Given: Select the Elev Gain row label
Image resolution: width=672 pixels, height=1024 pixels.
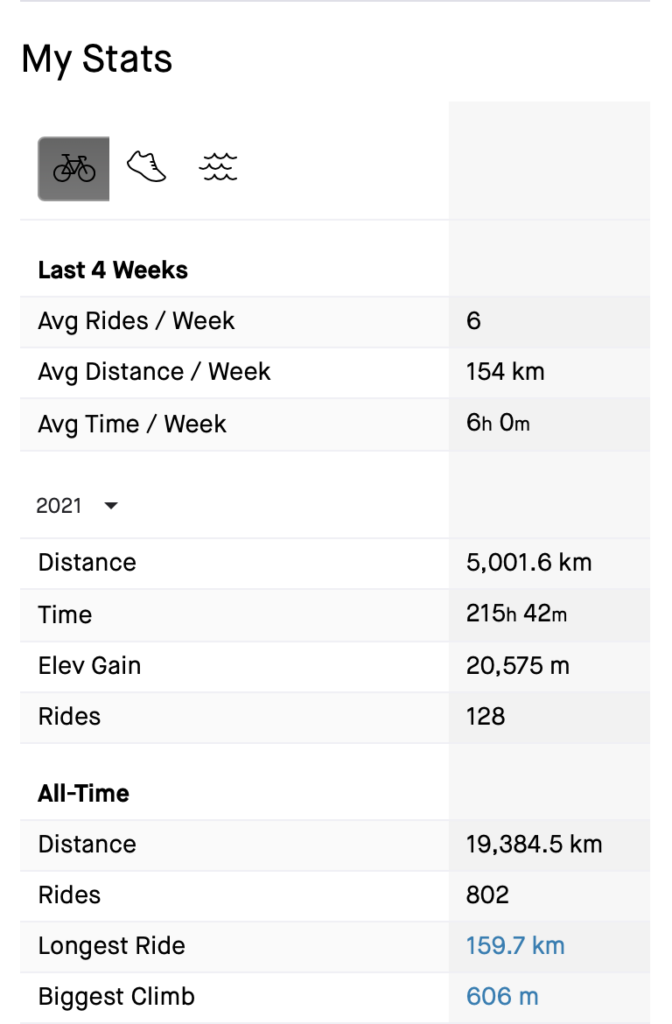Looking at the screenshot, I should [89, 665].
